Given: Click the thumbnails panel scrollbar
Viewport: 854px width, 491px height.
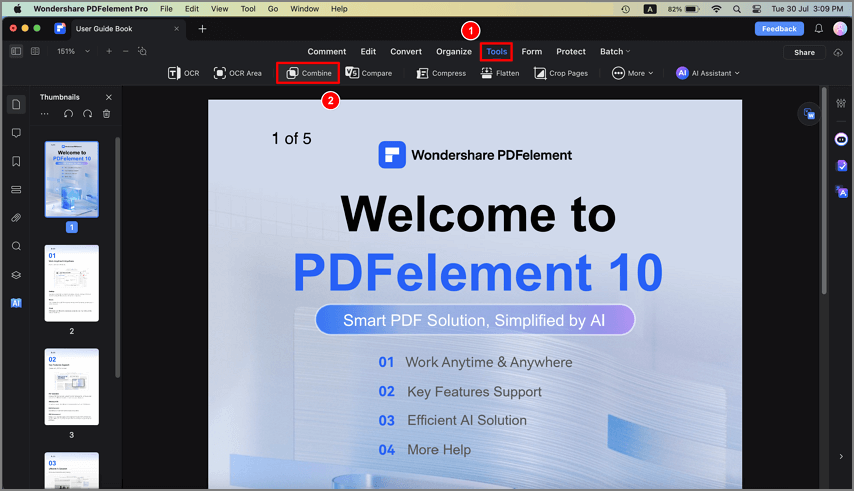Looking at the screenshot, I should (118, 257).
